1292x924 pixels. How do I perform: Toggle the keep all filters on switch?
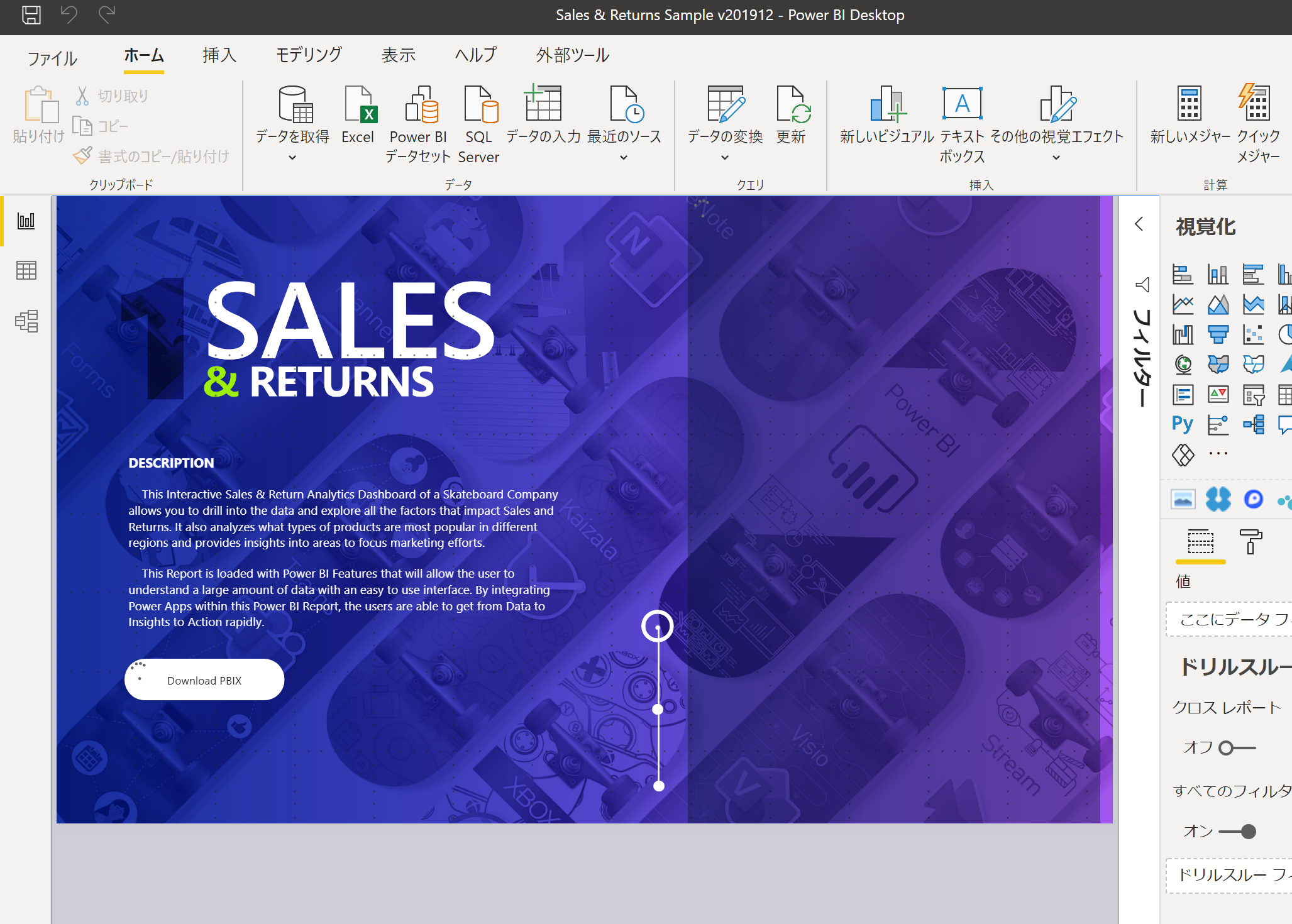[1237, 832]
